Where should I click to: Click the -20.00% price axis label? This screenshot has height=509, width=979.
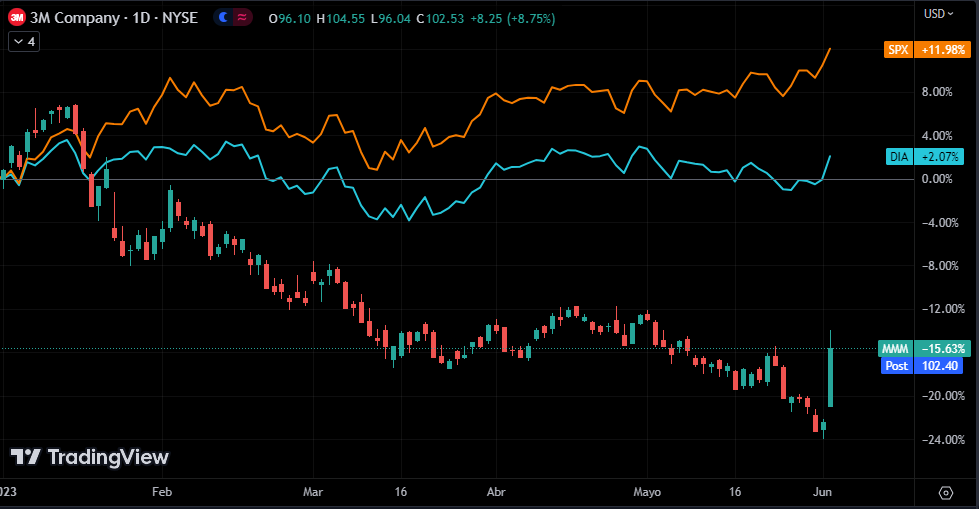[943, 395]
